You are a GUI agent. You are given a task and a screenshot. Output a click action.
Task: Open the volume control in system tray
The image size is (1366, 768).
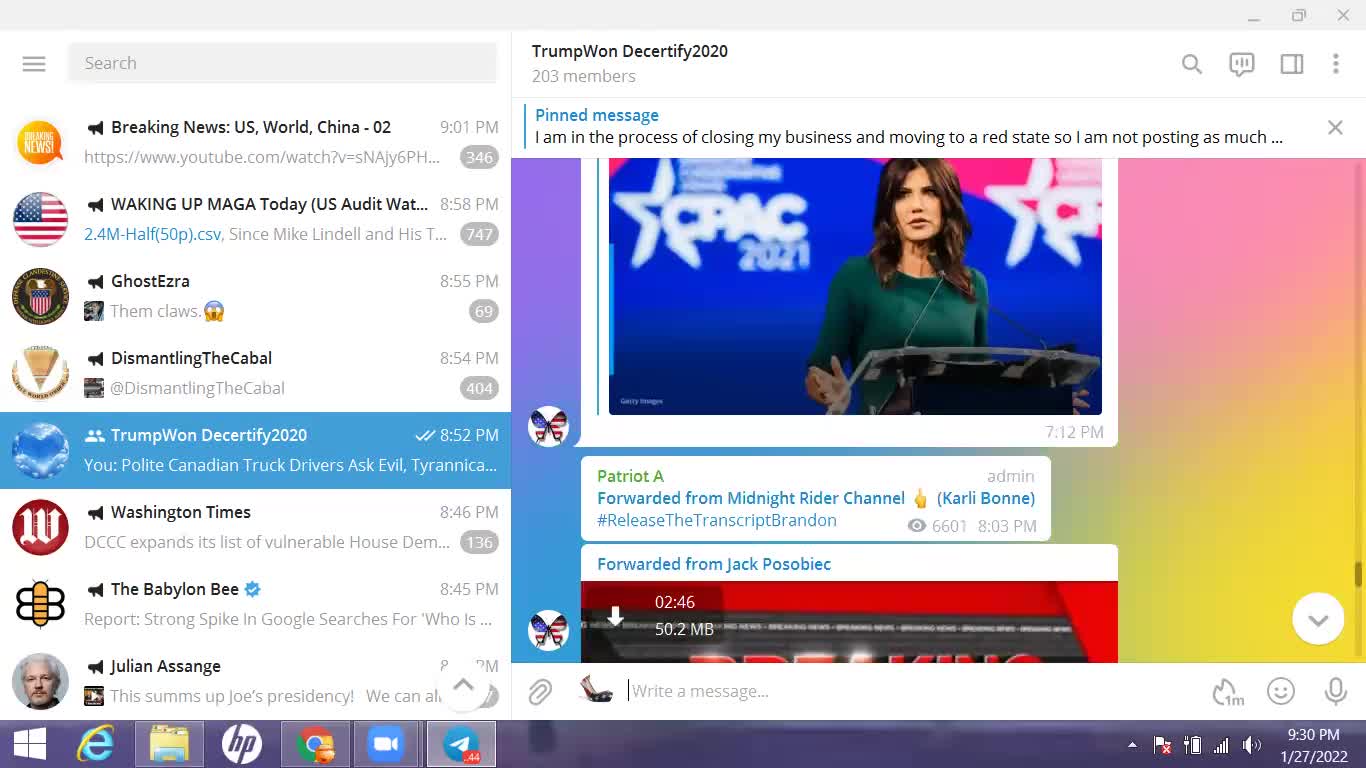(x=1251, y=745)
